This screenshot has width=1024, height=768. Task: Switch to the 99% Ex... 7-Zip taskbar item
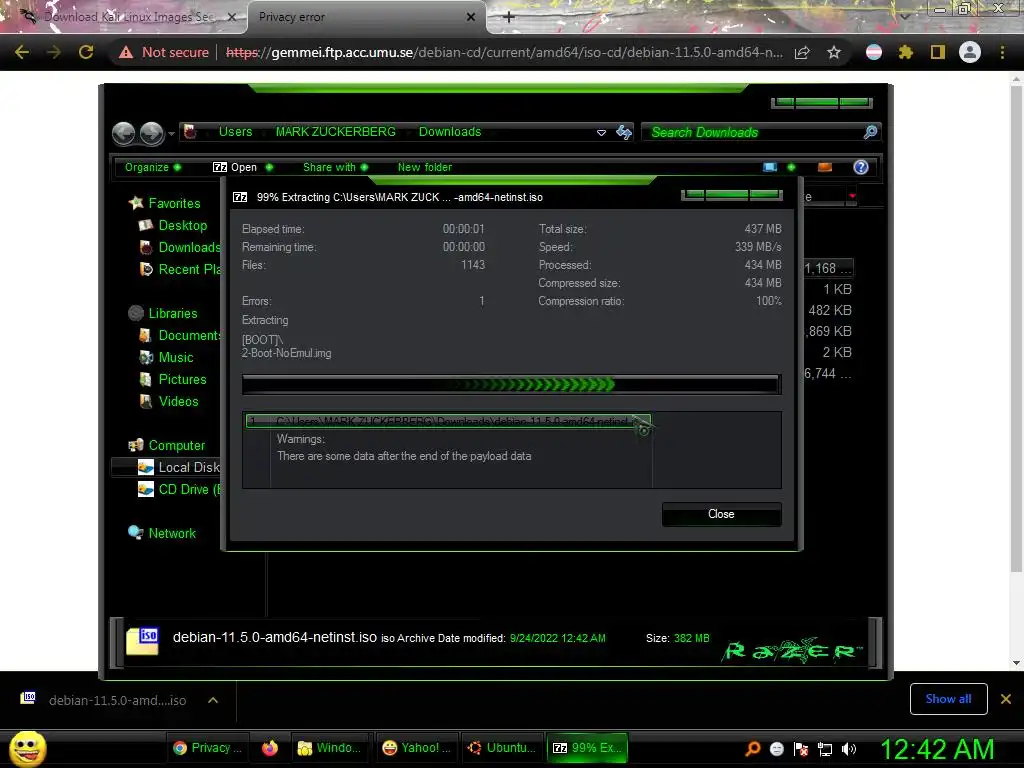586,748
